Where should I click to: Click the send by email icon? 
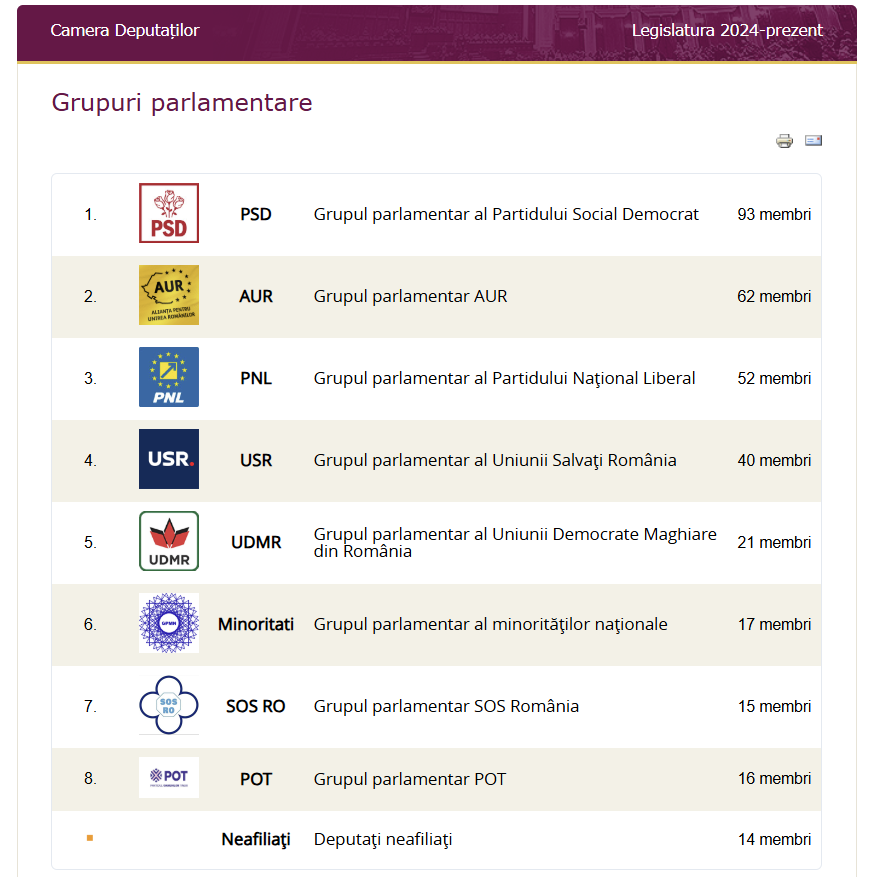point(813,140)
